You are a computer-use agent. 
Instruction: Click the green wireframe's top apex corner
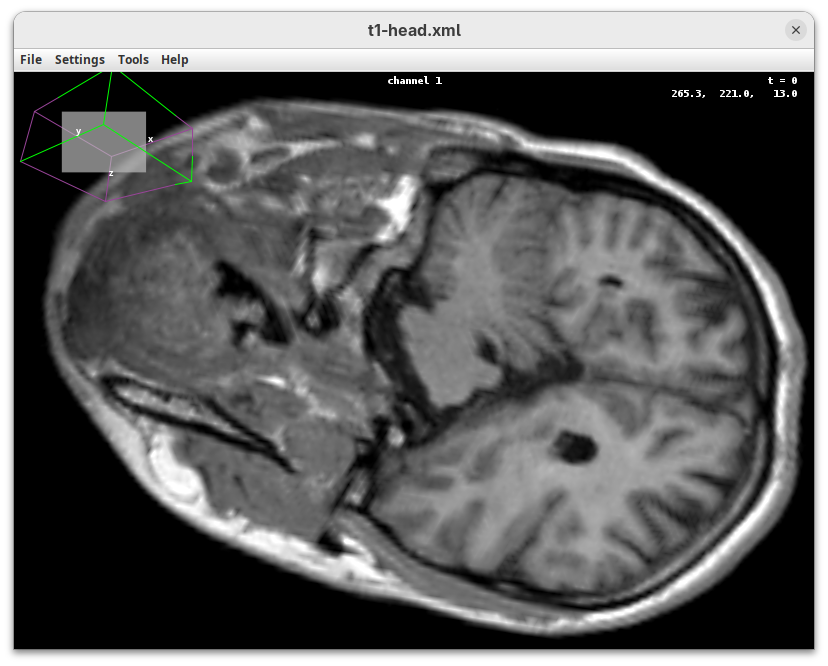(x=106, y=72)
